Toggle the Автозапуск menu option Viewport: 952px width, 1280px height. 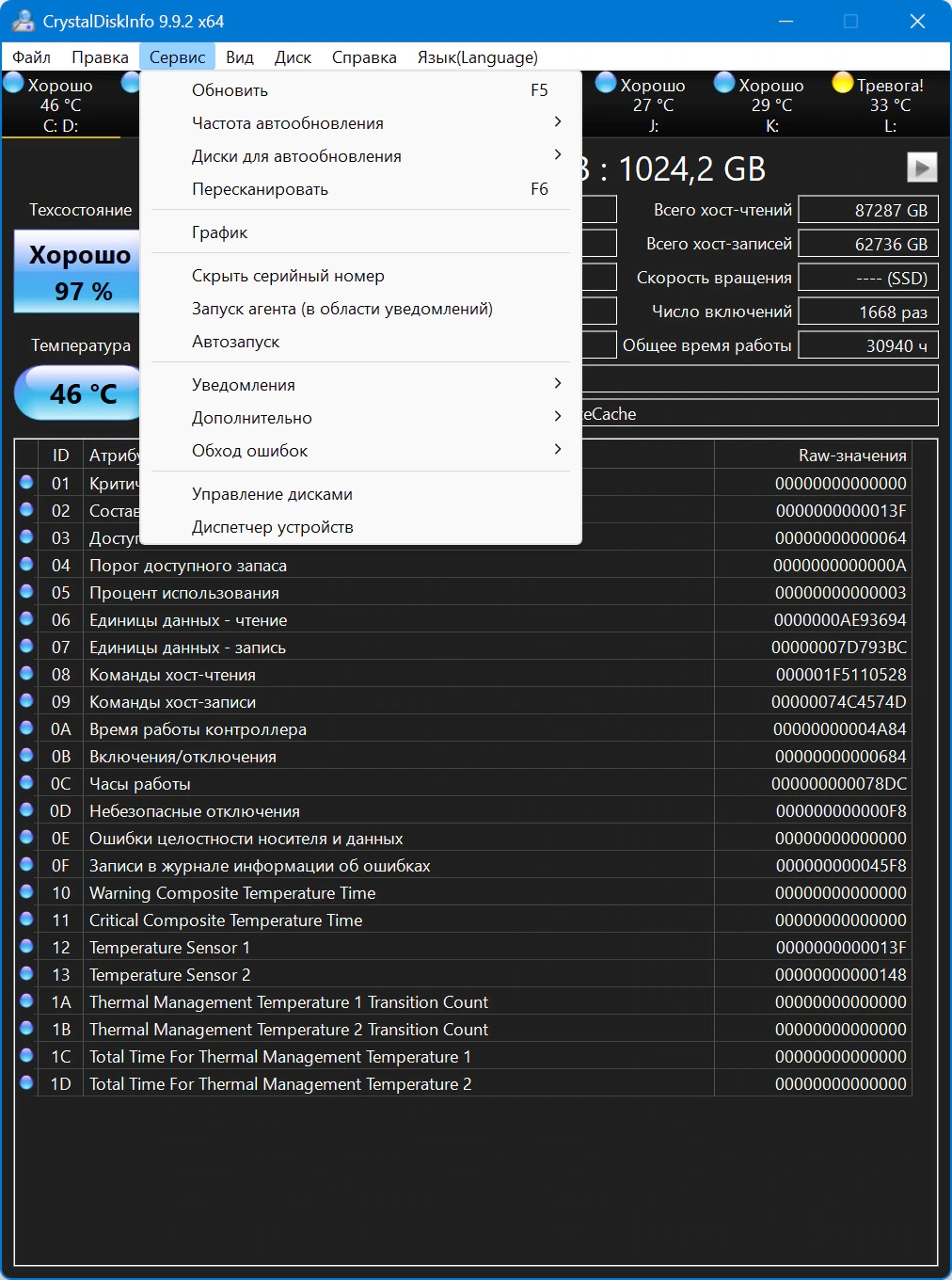(x=360, y=342)
